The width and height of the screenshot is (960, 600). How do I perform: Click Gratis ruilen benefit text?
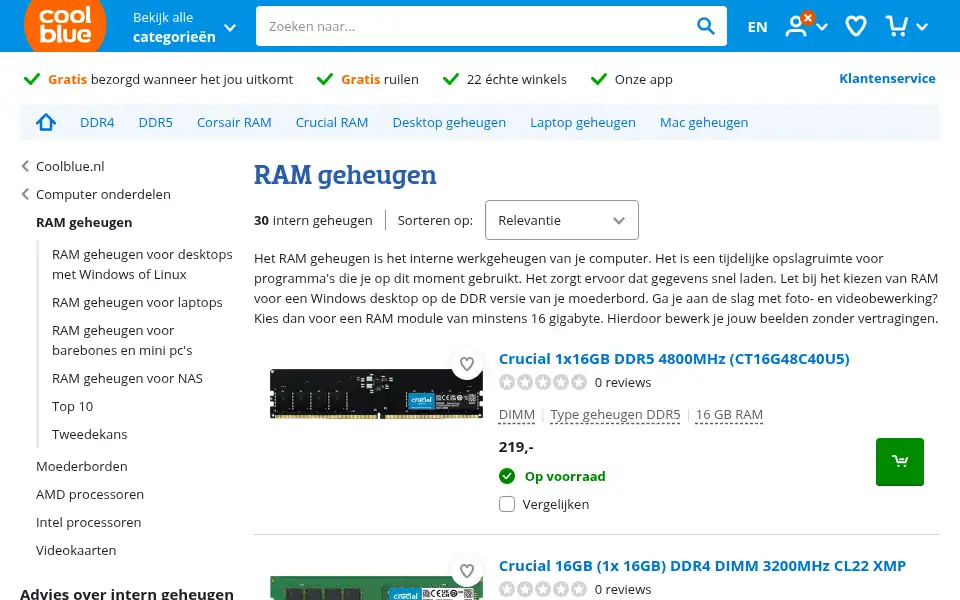click(380, 80)
